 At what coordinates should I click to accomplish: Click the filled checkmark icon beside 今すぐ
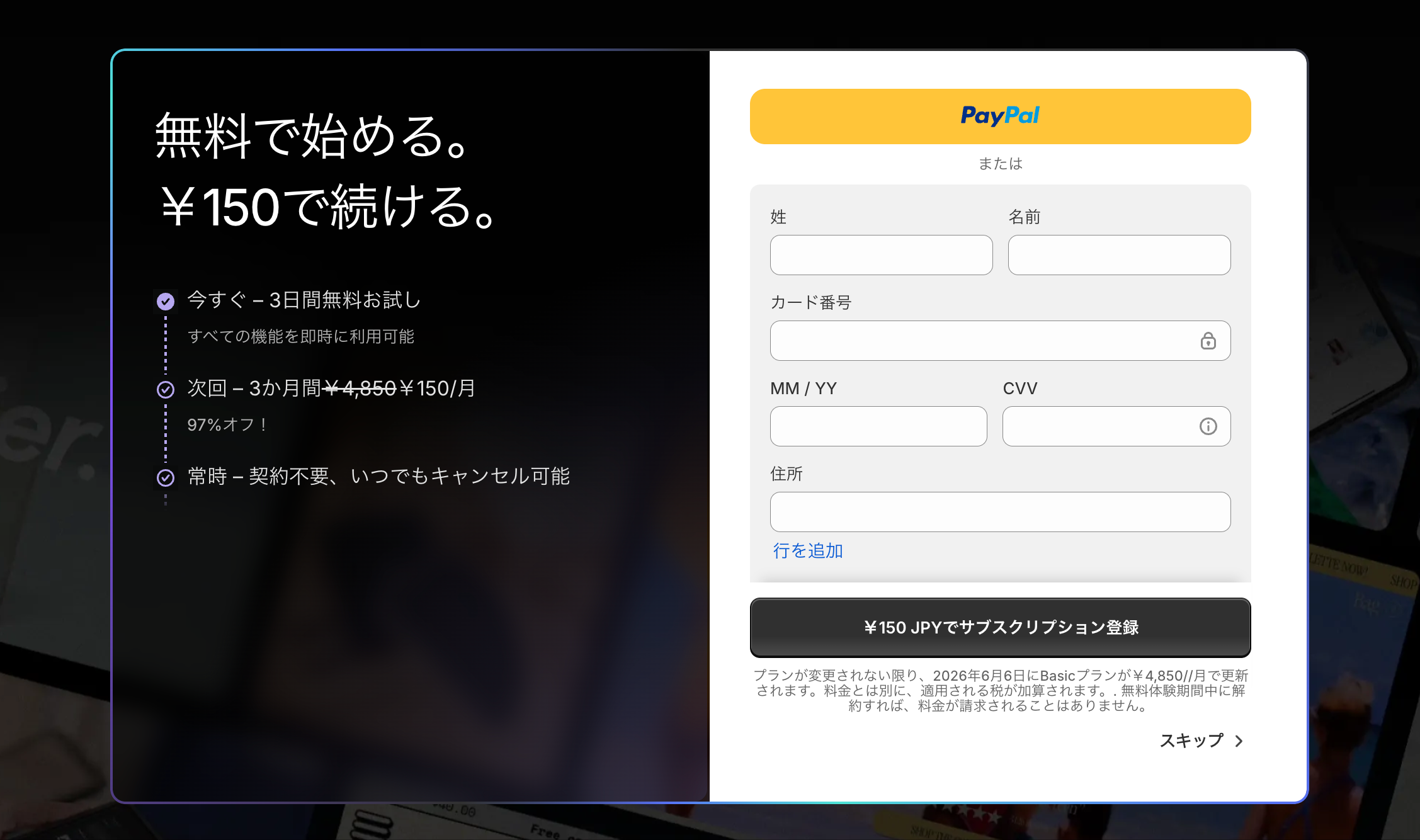(x=166, y=302)
